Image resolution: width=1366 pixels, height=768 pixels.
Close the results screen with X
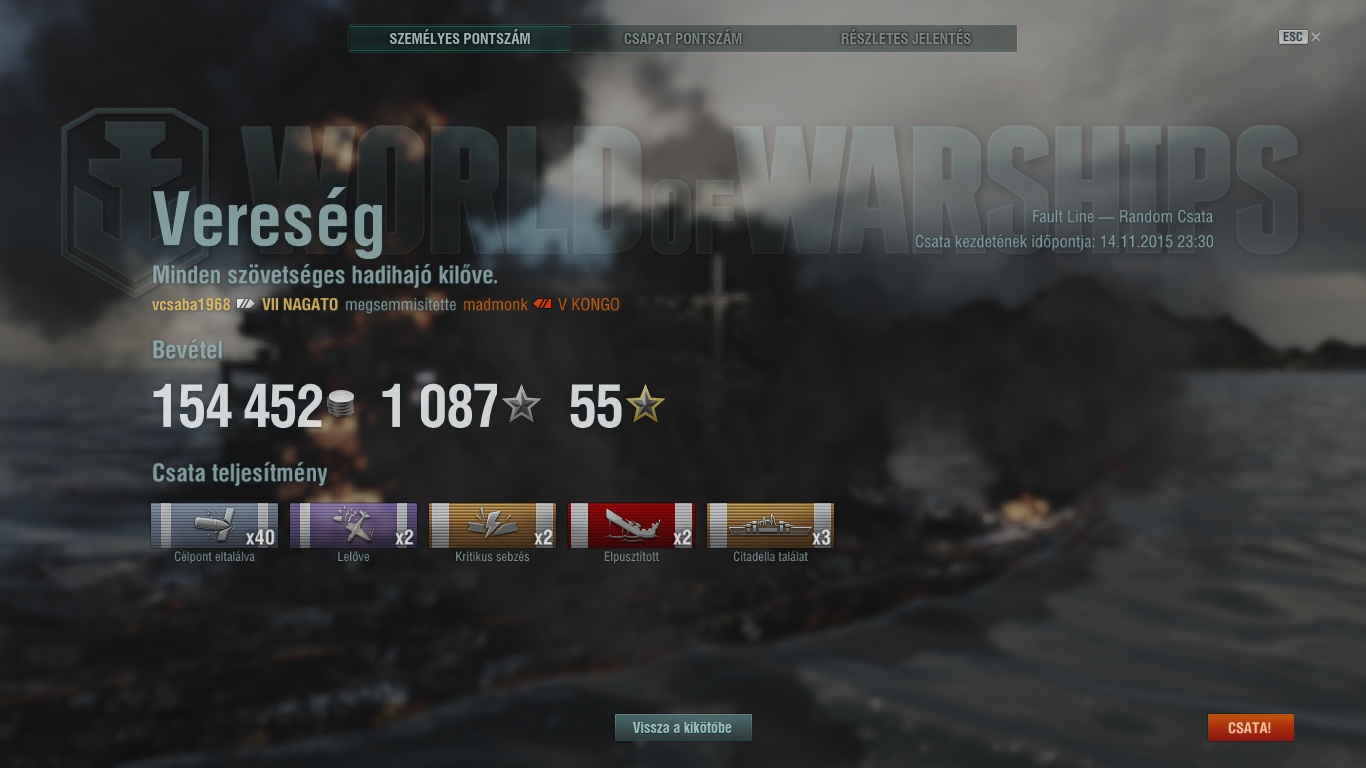pyautogui.click(x=1316, y=37)
